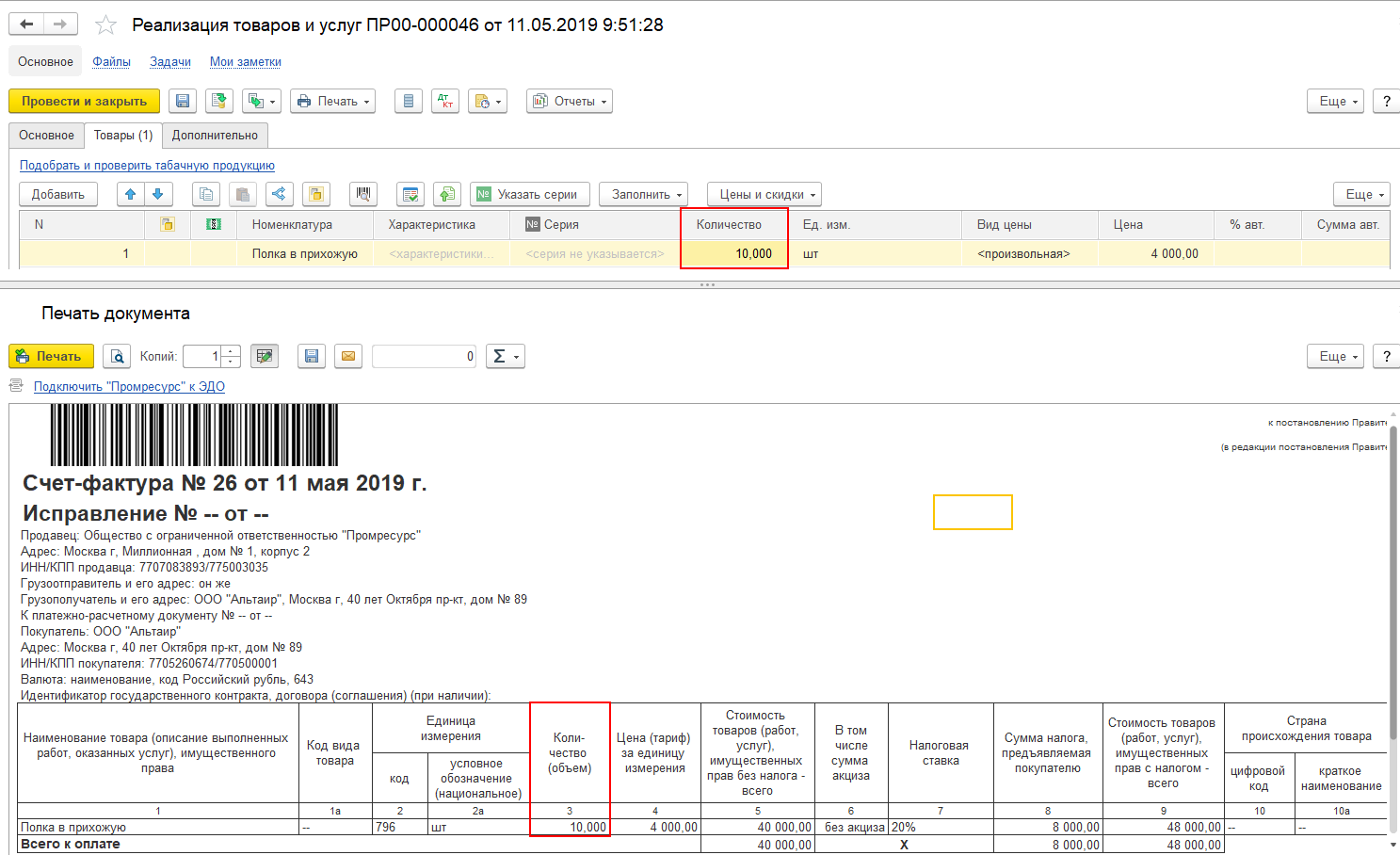Move the row up with the blue arrow
Viewport: 1400px width, 855px height.
click(x=131, y=194)
